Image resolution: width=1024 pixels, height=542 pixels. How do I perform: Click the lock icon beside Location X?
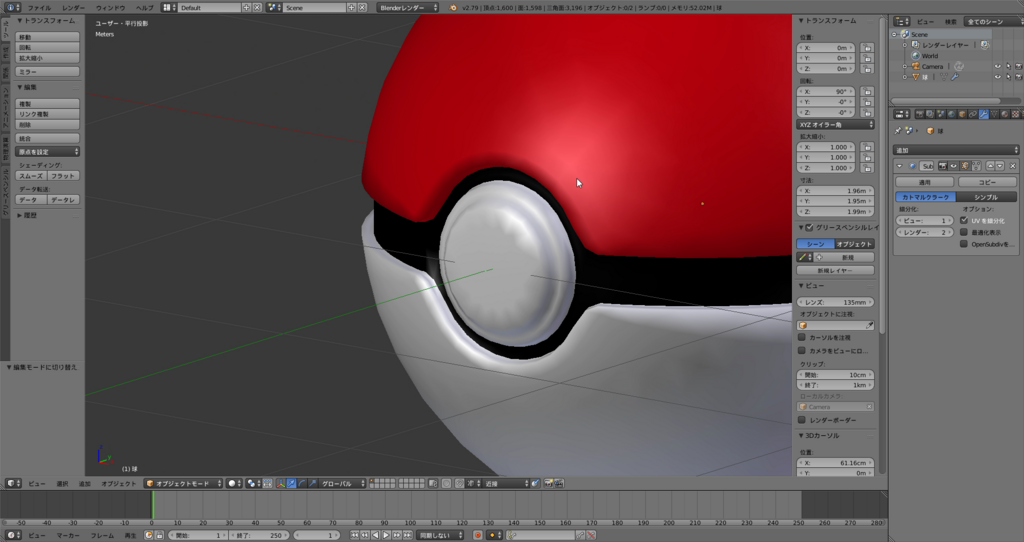(867, 47)
